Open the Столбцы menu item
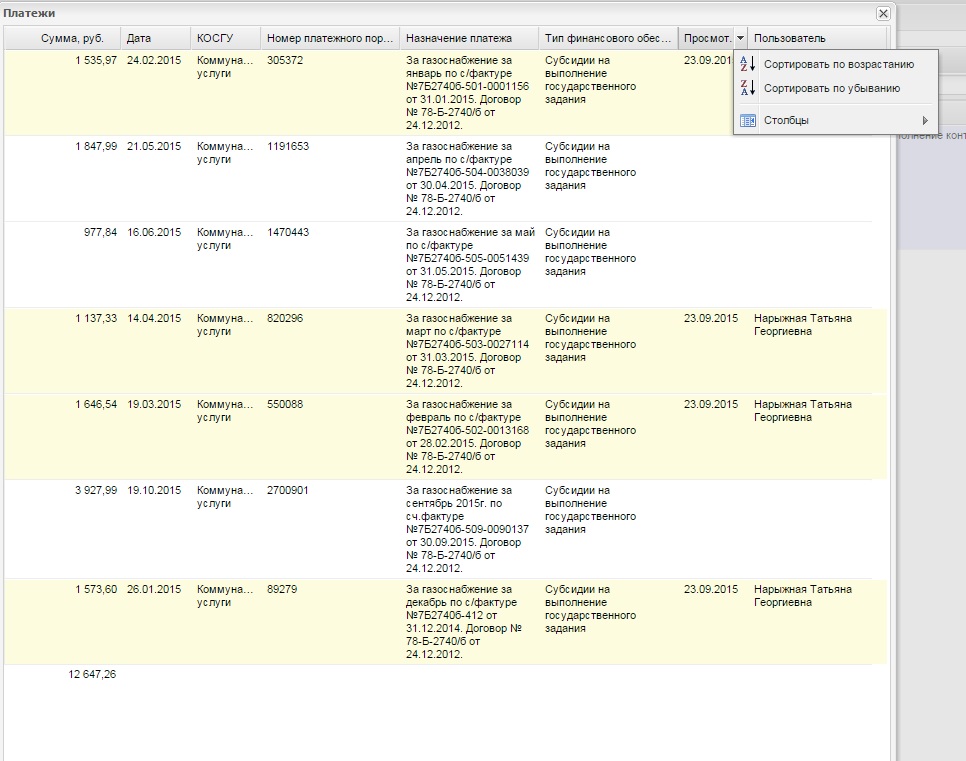This screenshot has height=761, width=966. pos(836,120)
